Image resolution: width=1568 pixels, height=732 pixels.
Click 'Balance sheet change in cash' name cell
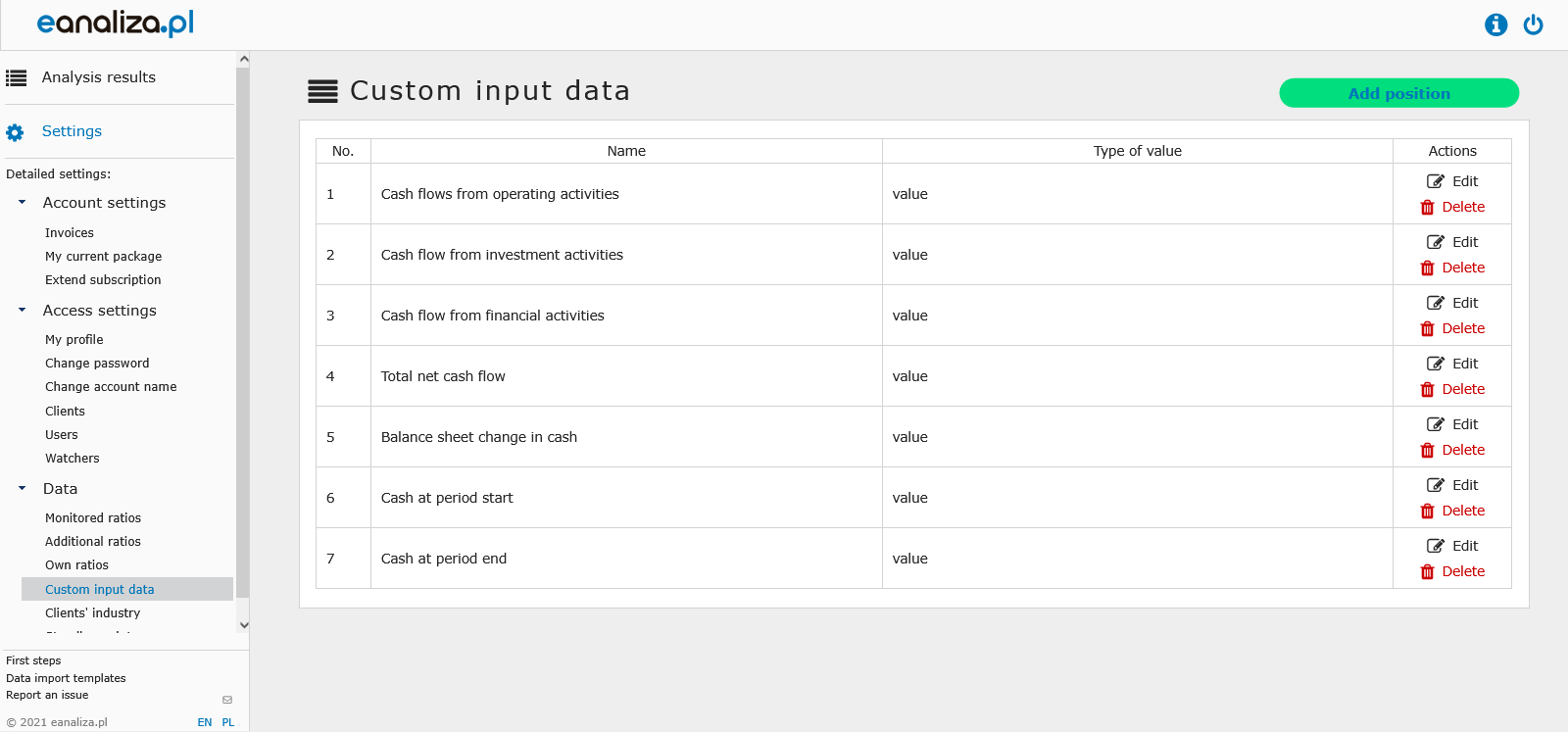[626, 437]
